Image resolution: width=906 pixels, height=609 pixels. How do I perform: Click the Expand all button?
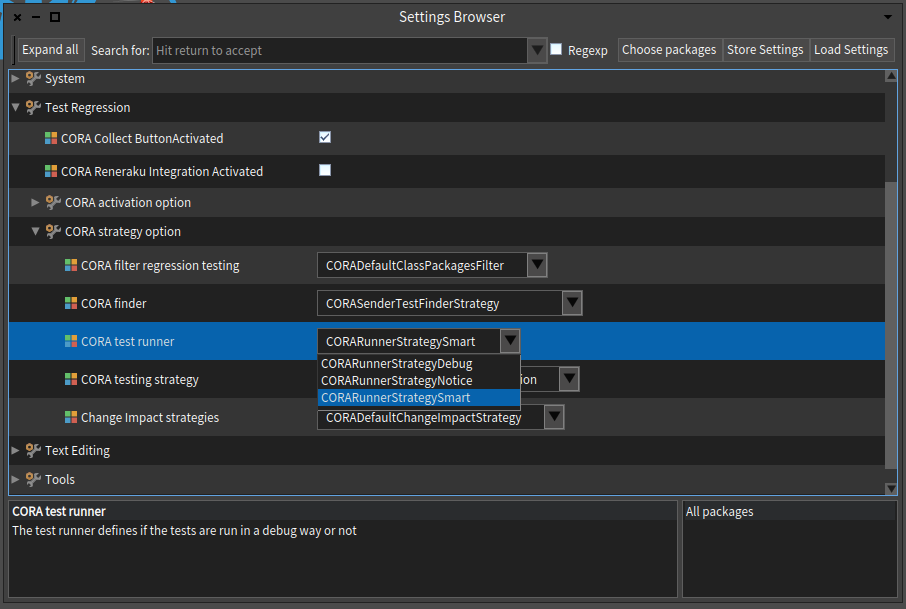point(50,50)
